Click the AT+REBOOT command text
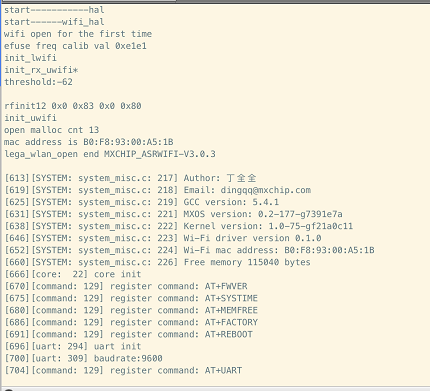Screen dimensions: 430x391 [x=229, y=334]
